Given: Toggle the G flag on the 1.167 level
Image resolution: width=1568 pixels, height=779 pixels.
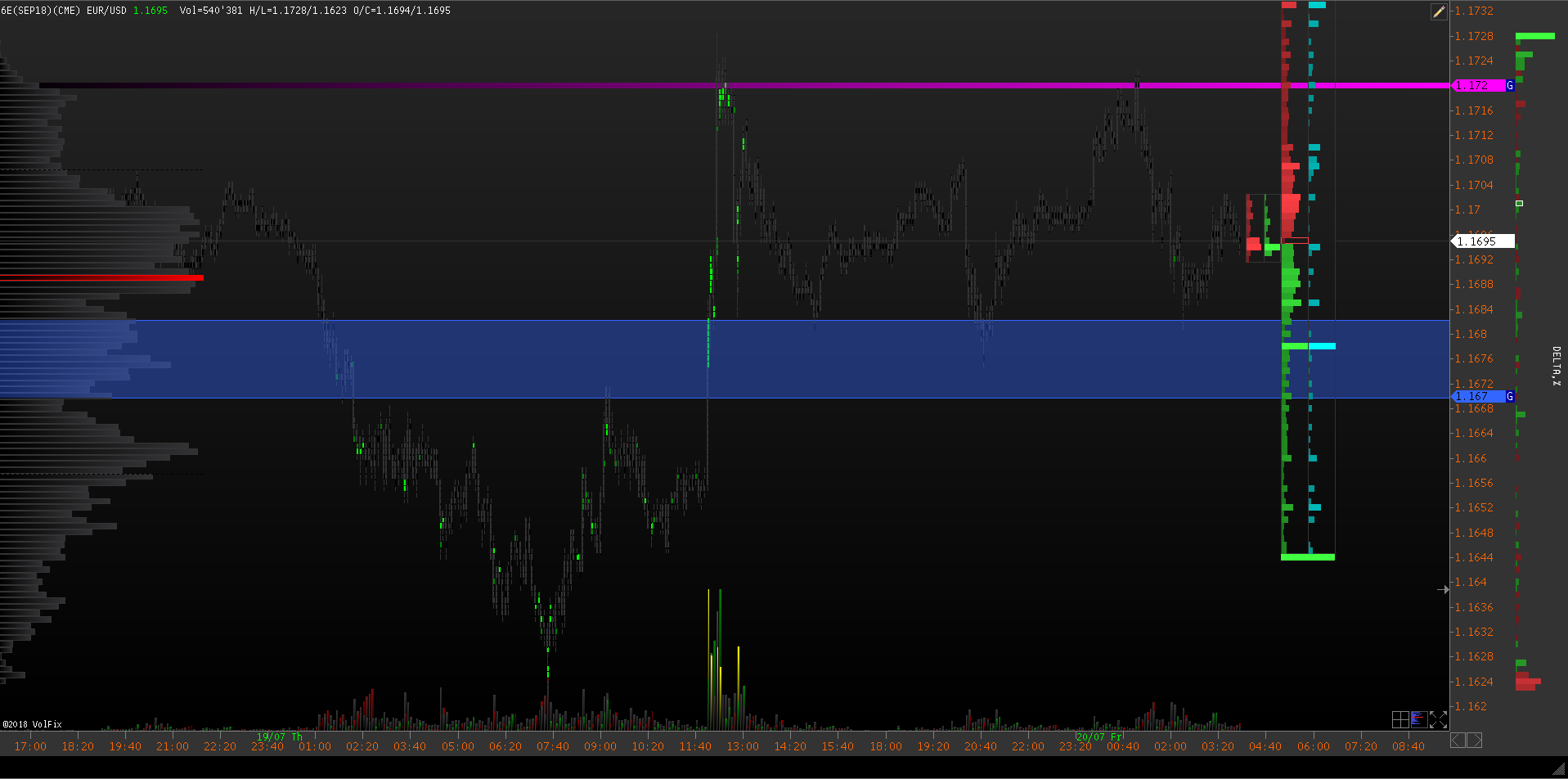Looking at the screenshot, I should [1510, 396].
